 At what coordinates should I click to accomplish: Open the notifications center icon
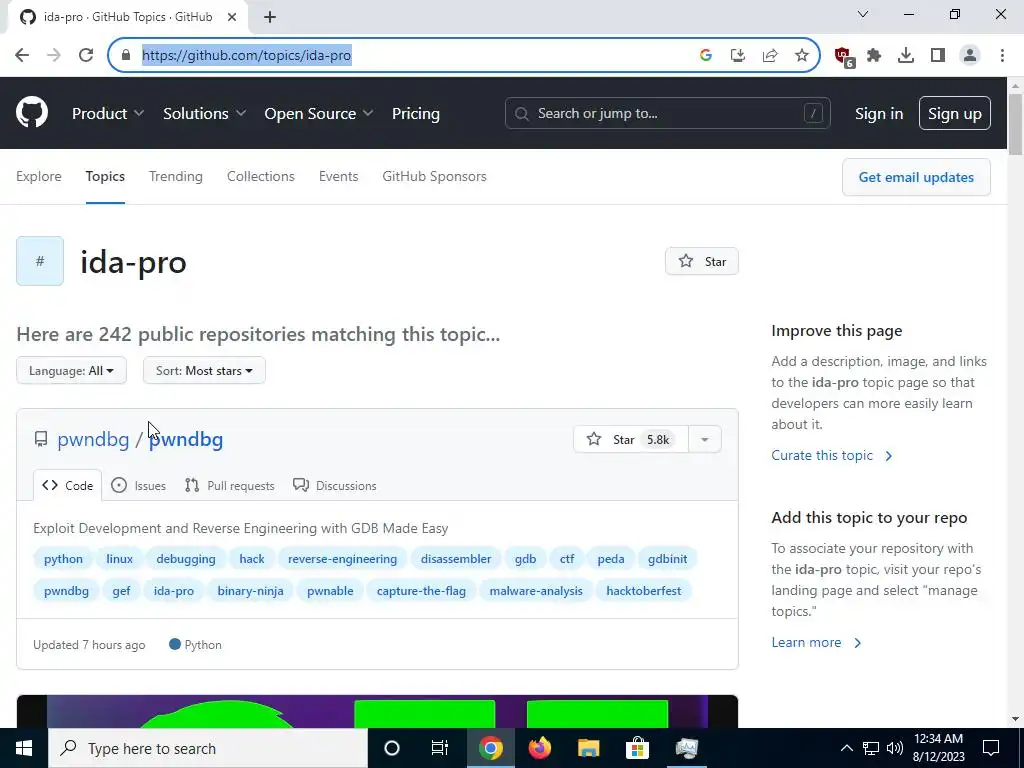[x=991, y=748]
